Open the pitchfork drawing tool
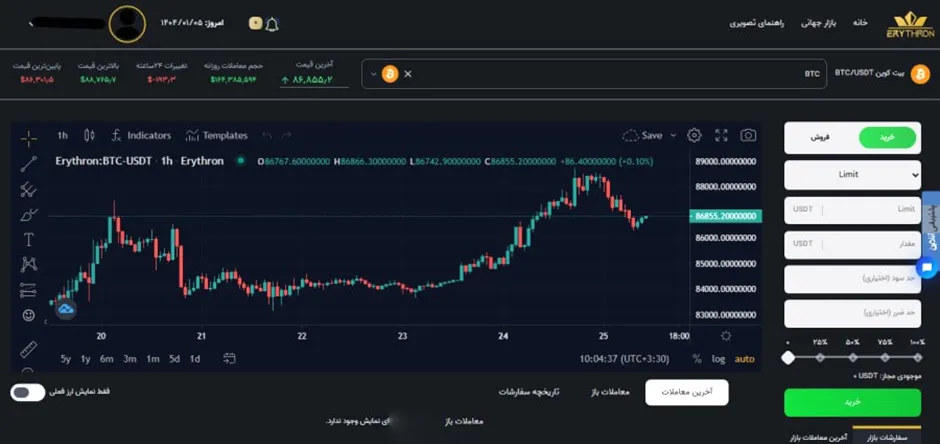The image size is (940, 444). [x=28, y=190]
